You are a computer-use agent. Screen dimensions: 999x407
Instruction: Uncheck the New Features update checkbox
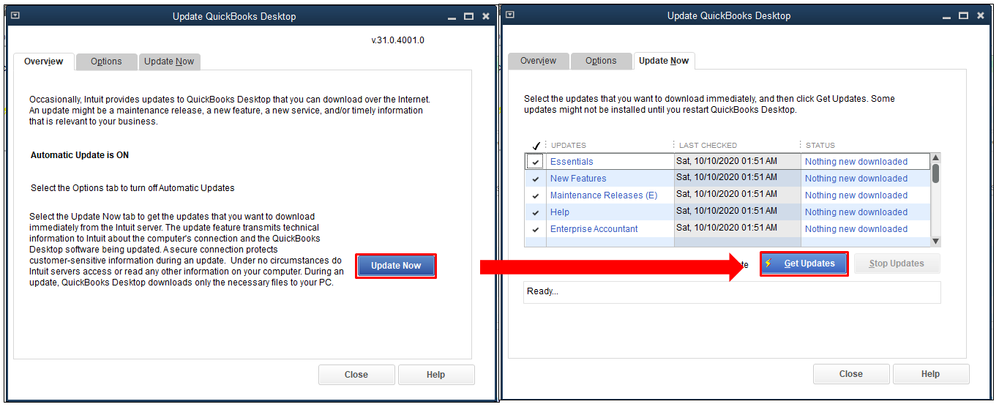click(535, 178)
